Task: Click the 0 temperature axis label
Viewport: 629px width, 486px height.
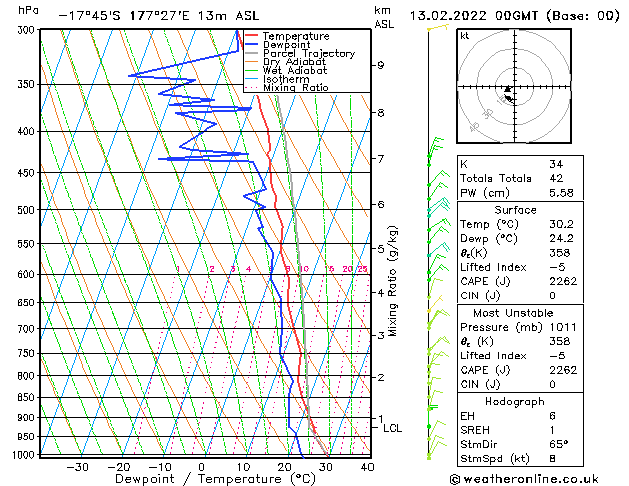Action: [202, 467]
